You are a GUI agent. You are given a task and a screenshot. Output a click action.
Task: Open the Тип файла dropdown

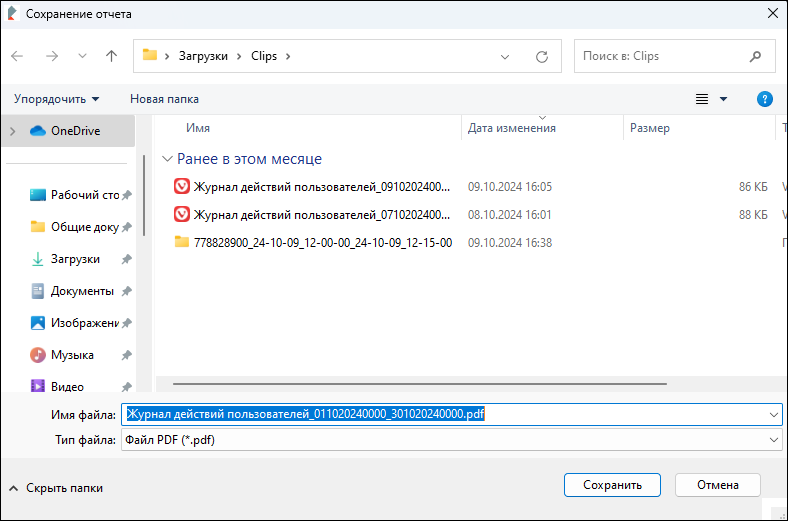[451, 440]
